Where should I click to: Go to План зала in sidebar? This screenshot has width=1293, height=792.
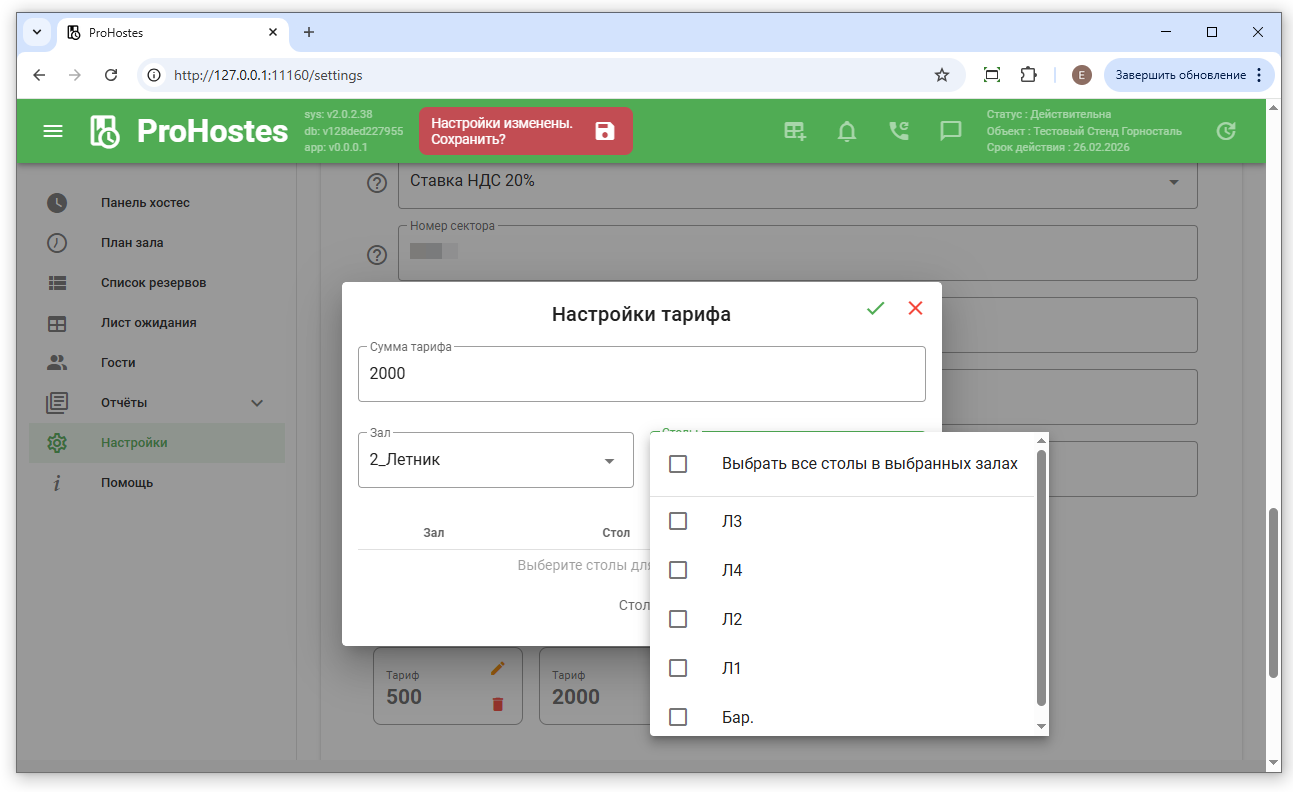coord(132,243)
